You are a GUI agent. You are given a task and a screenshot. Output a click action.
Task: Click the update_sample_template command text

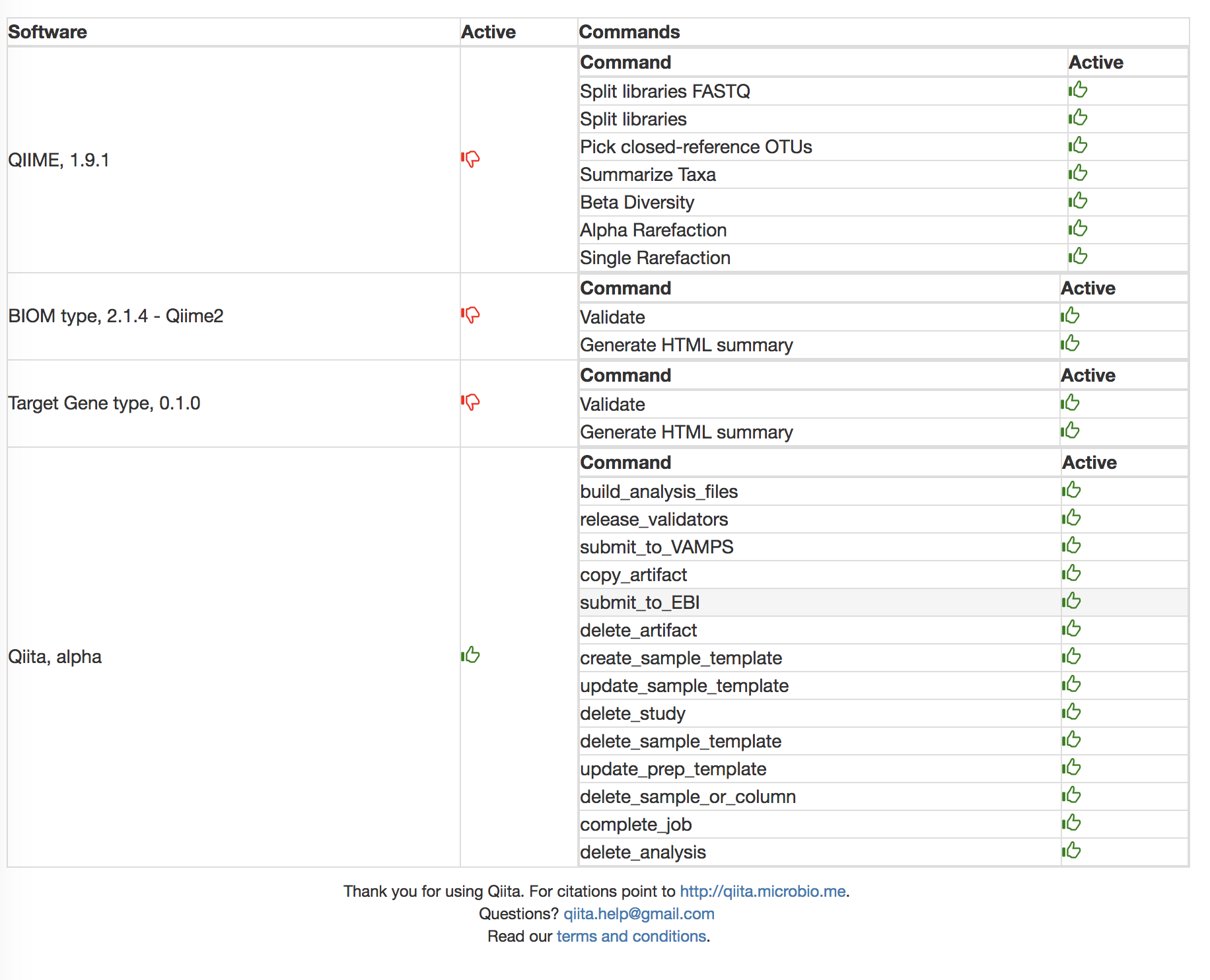[x=684, y=685]
